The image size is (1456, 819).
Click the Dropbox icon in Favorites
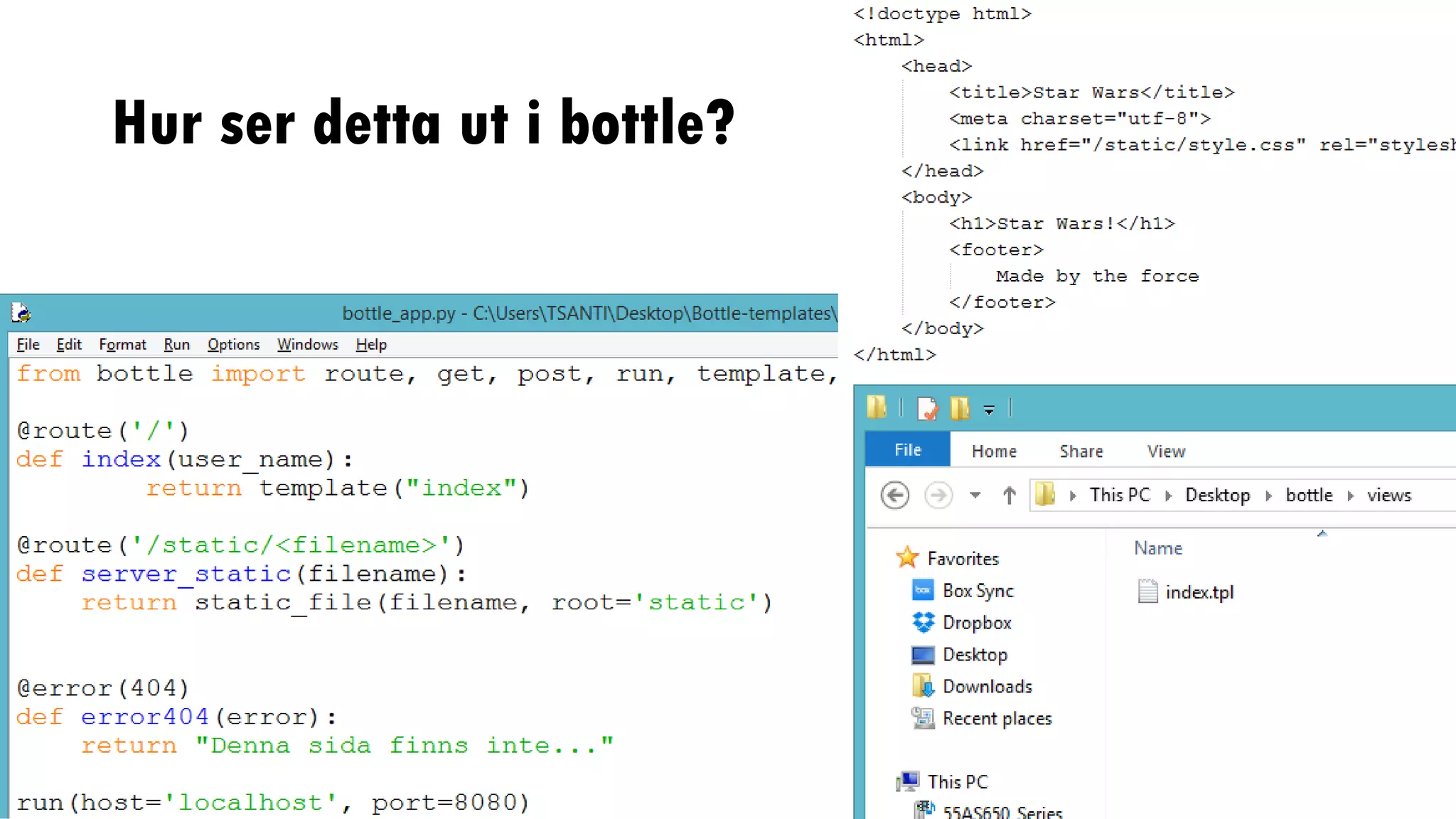tap(923, 623)
